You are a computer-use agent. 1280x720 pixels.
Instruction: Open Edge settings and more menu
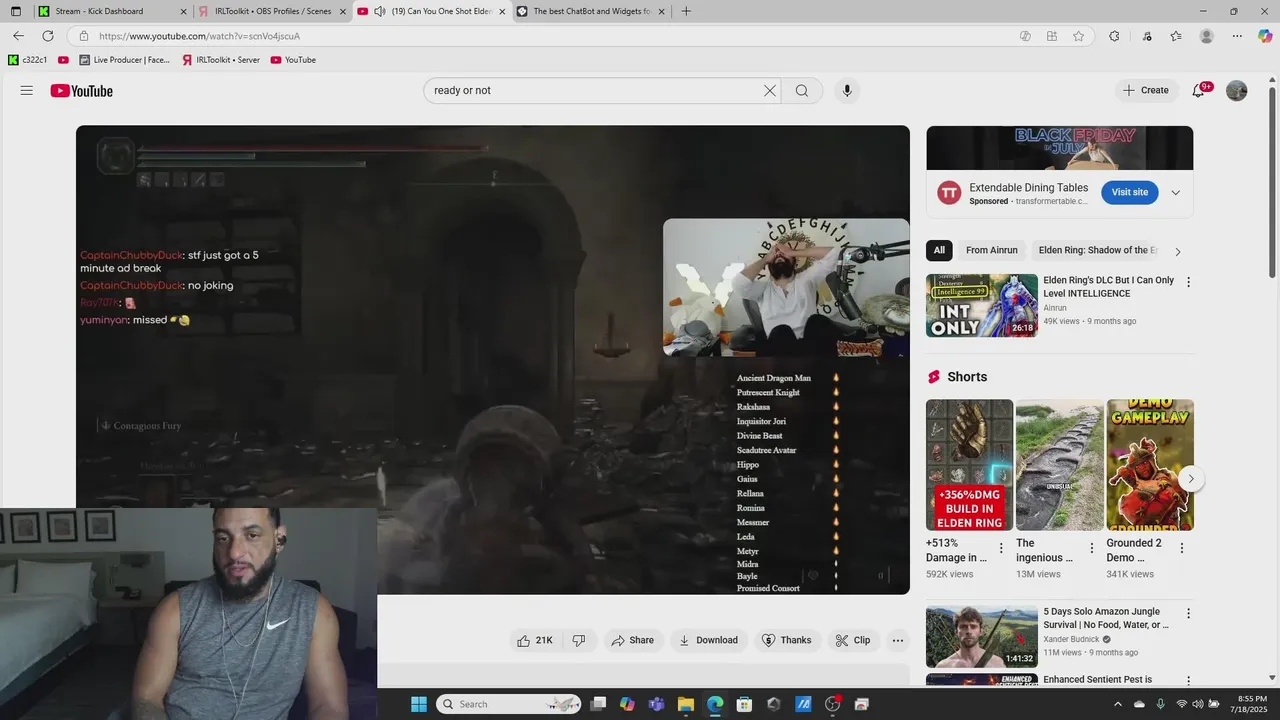1237,36
